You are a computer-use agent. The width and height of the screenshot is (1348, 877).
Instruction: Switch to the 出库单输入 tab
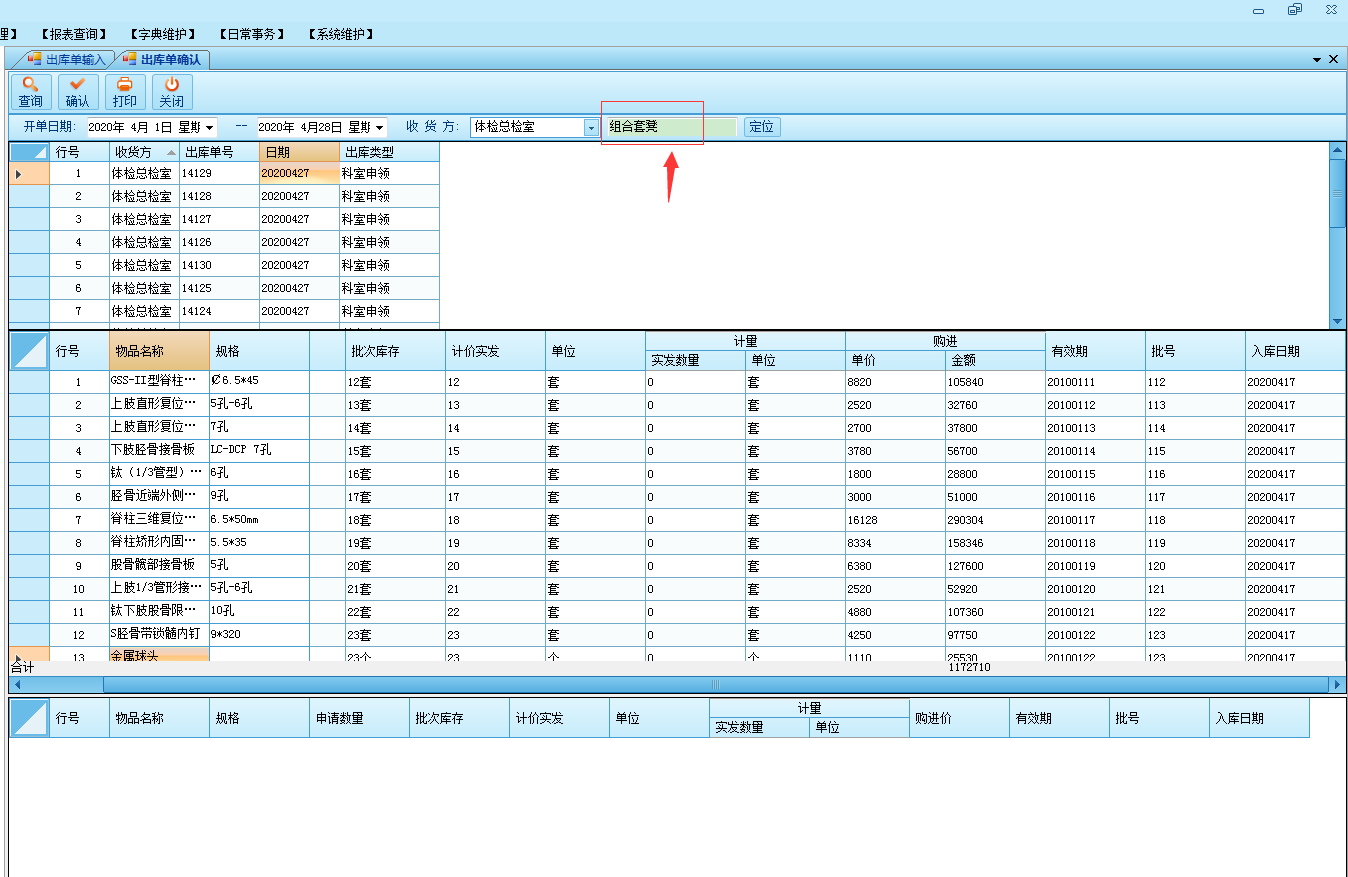click(x=67, y=60)
